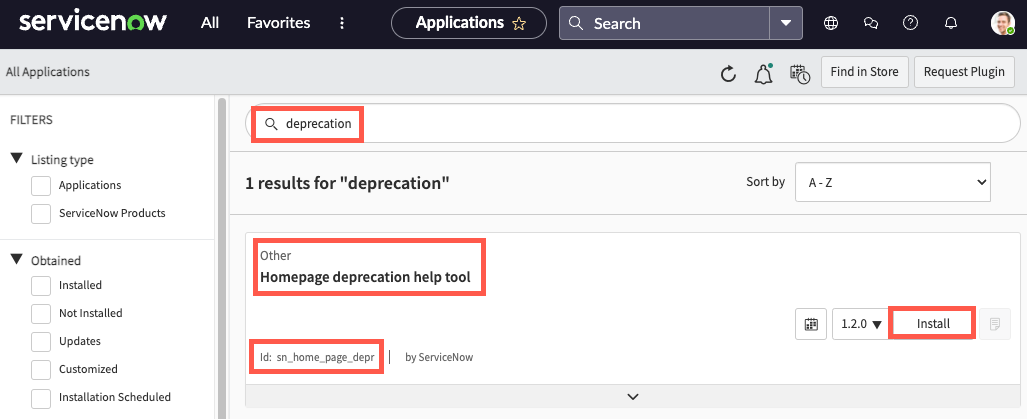Screen dimensions: 1027x419
Task: Click the refresh applications icon
Action: point(728,75)
